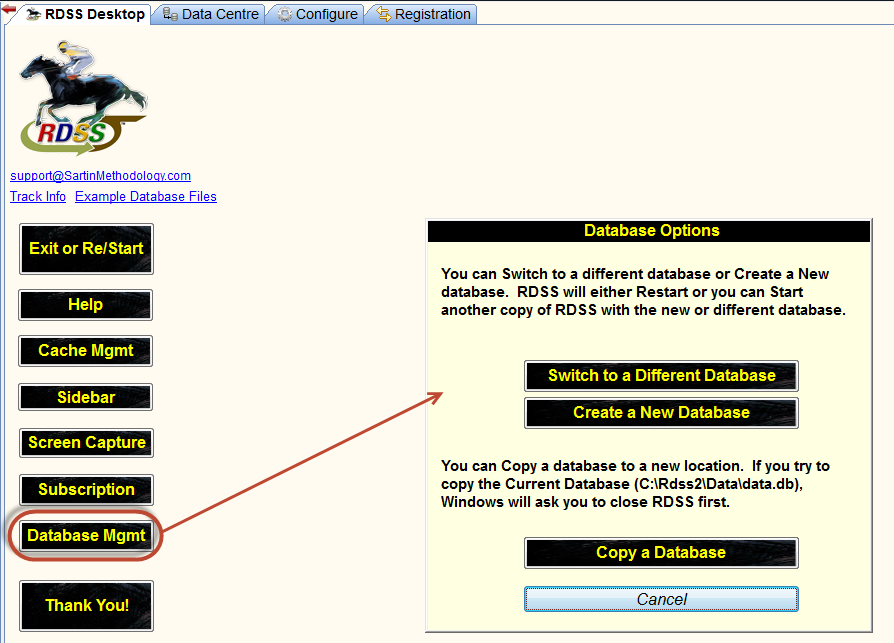The image size is (894, 643).
Task: Switch to the Data Centre tab
Action: pyautogui.click(x=210, y=14)
